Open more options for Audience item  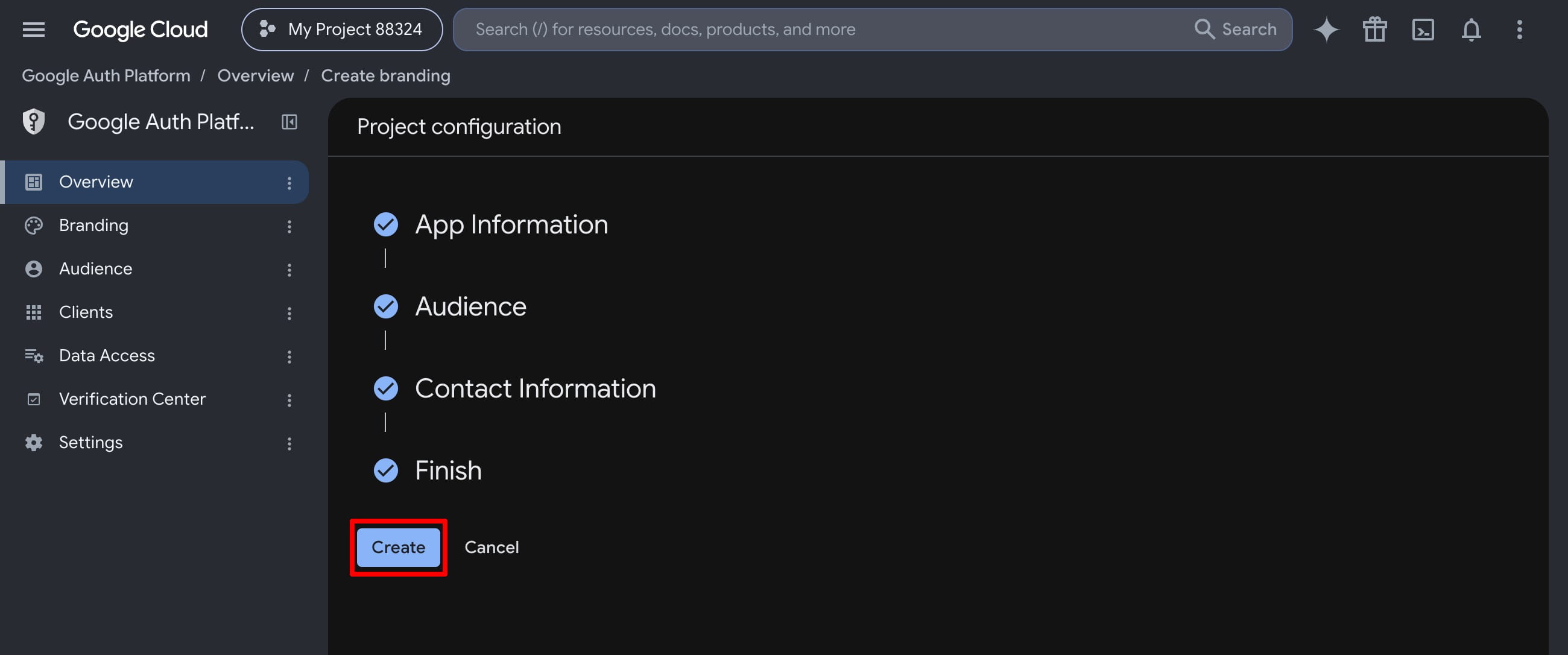[x=289, y=270]
